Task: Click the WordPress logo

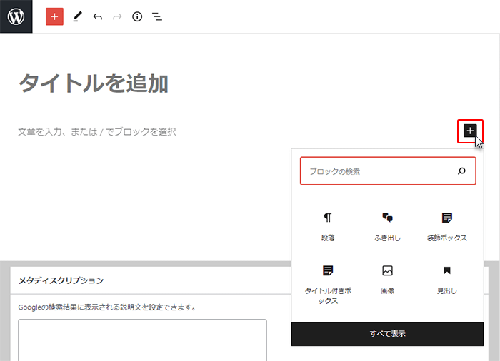Action: click(16, 16)
